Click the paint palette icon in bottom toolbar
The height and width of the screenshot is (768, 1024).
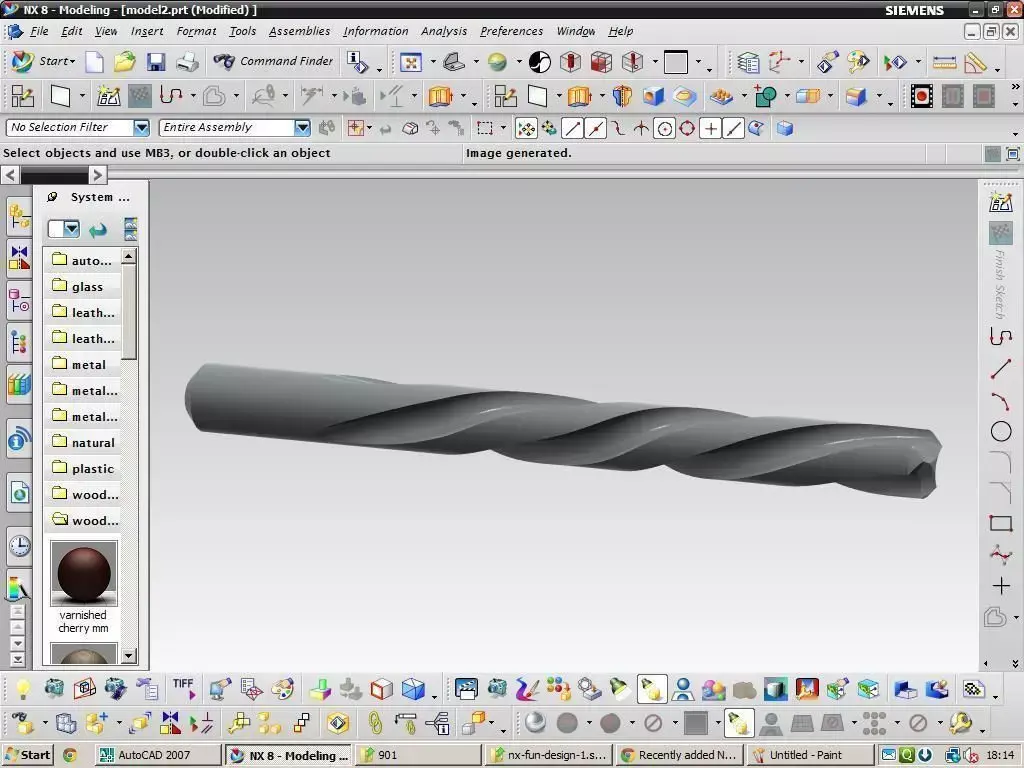click(282, 689)
